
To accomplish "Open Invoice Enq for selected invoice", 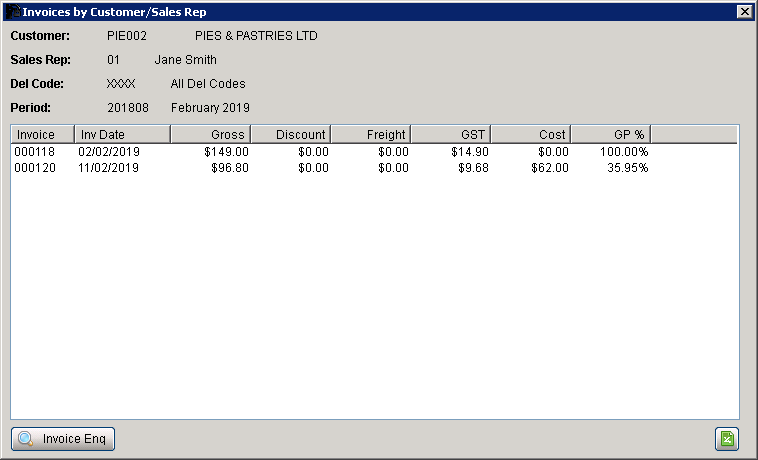I will pos(63,439).
